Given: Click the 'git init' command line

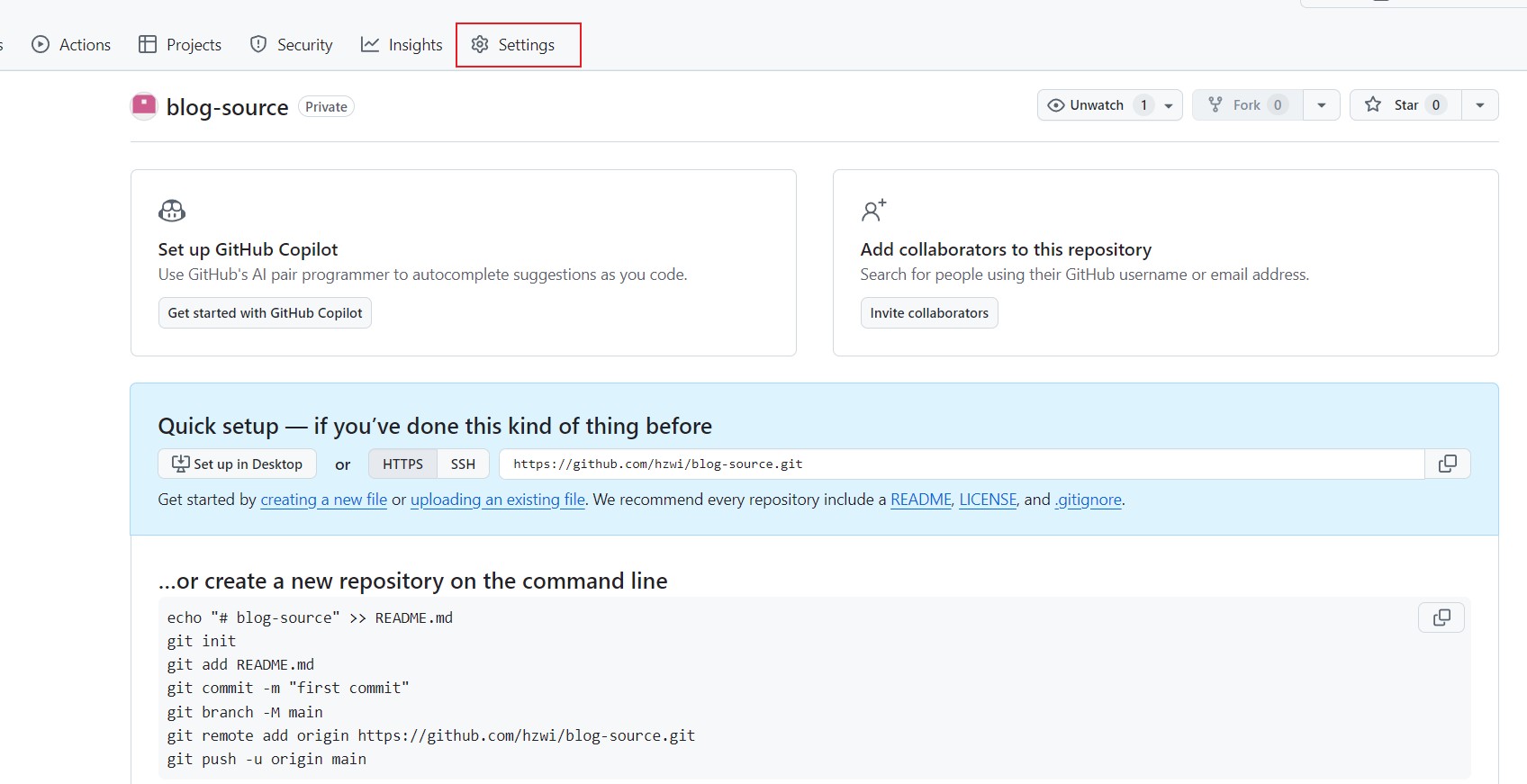Looking at the screenshot, I should coord(202,641).
